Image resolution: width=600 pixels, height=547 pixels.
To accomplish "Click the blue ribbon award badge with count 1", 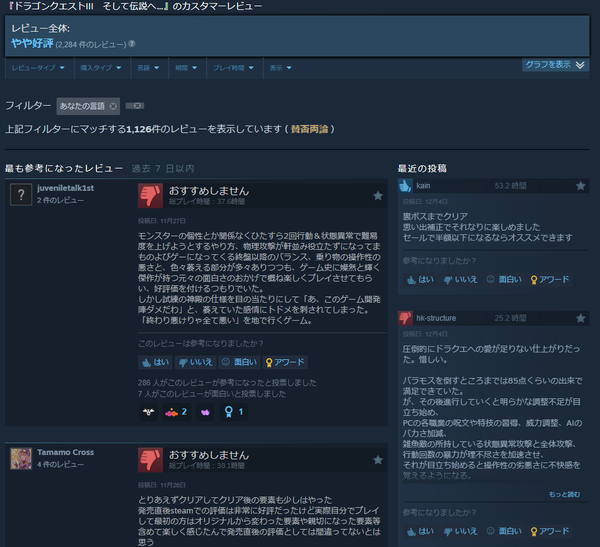I will pos(234,412).
